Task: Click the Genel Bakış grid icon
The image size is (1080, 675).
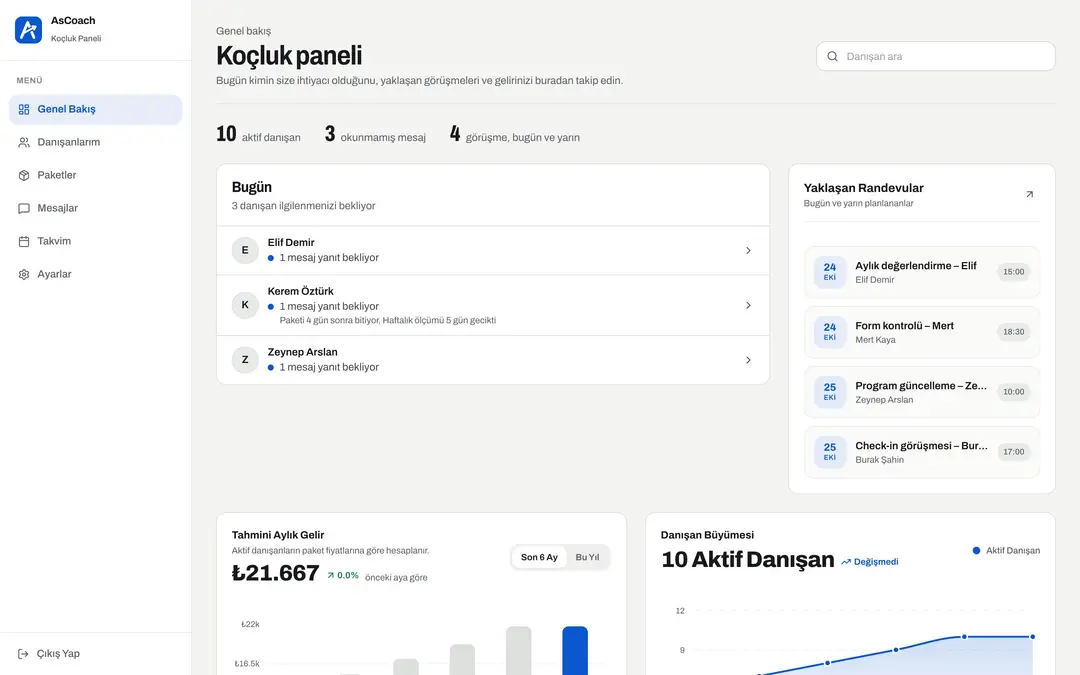Action: pos(24,110)
